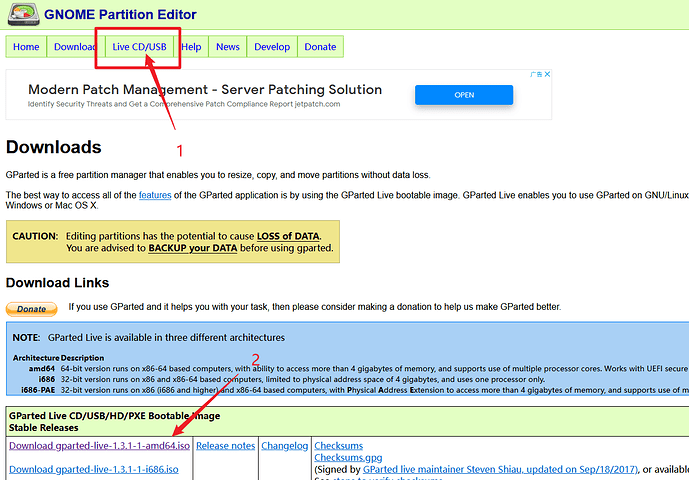Open the Live CD/USB tab
Viewport: 689px width, 480px height.
click(x=139, y=47)
